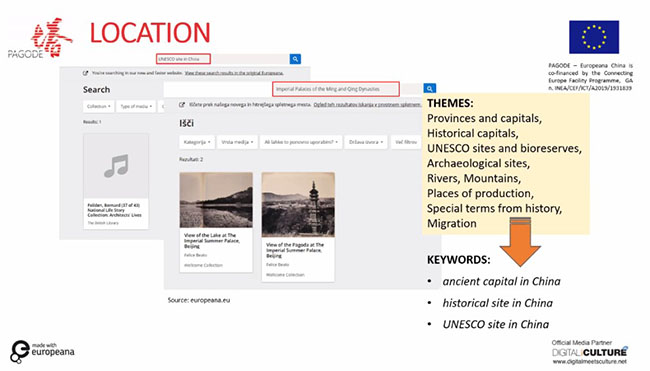The width and height of the screenshot is (650, 371).
Task: Click the Digital Culture media partner logo
Action: click(x=589, y=353)
